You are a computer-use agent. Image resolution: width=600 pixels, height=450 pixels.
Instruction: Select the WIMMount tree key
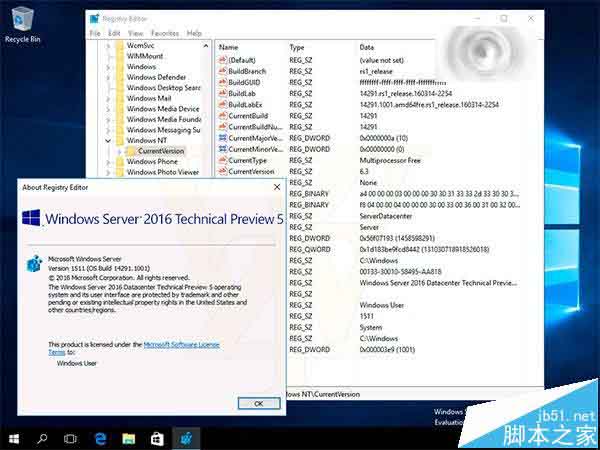[145, 56]
